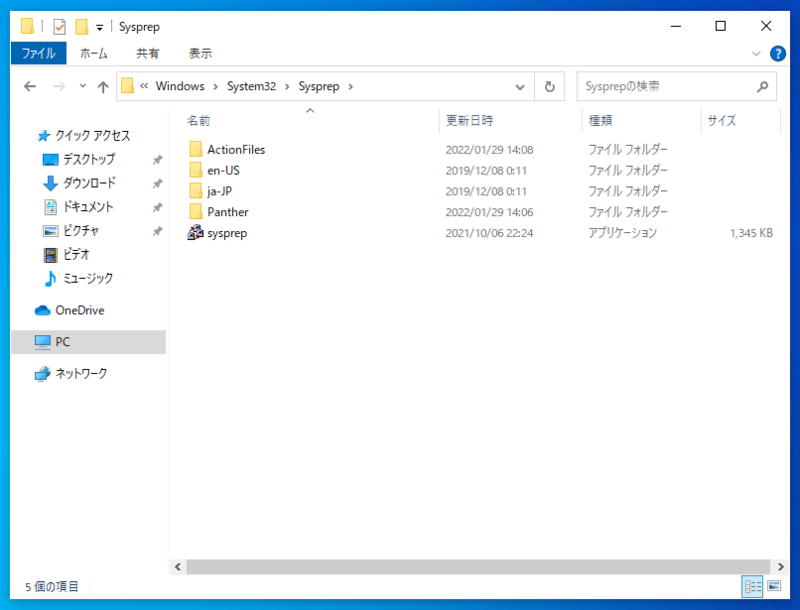Close the Sysprep Explorer window
Screen dimensions: 800x610
pos(766,26)
